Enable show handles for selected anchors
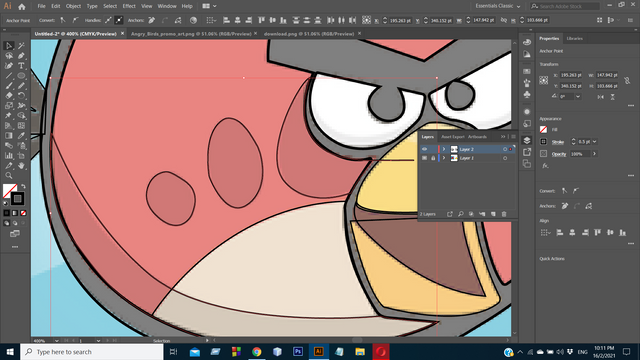The width and height of the screenshot is (640, 360). (x=108, y=20)
